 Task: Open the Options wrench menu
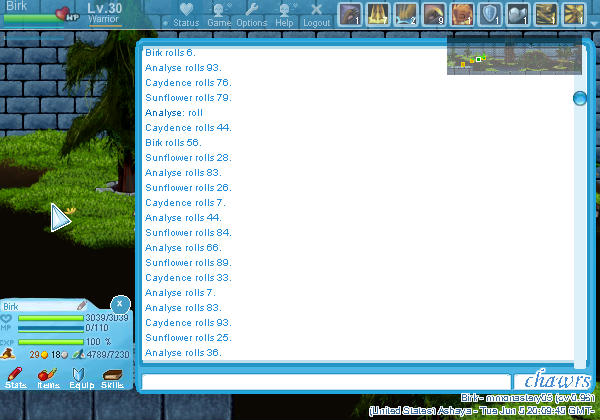point(252,14)
